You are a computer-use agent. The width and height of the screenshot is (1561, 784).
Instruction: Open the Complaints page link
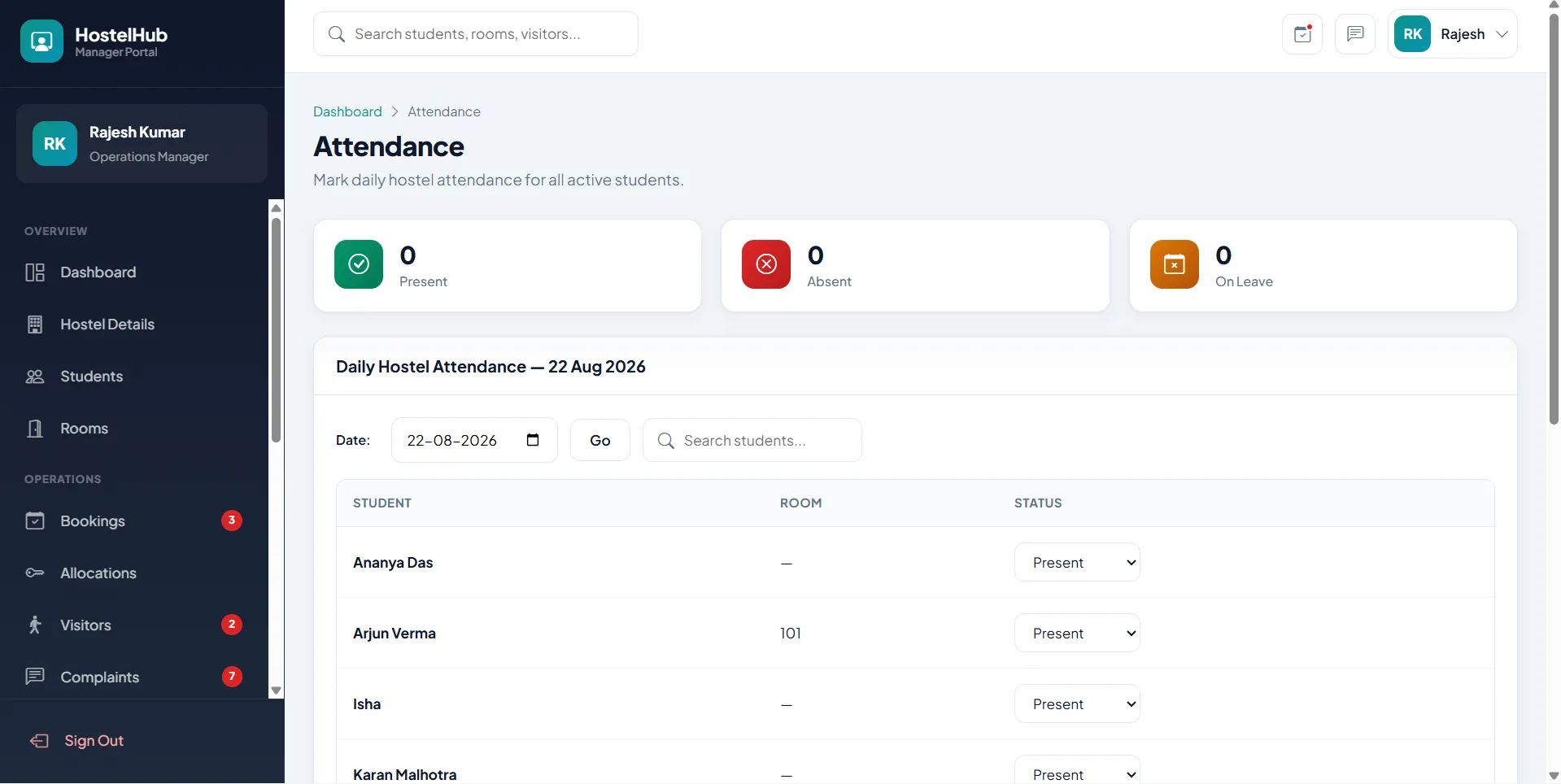pos(134,677)
